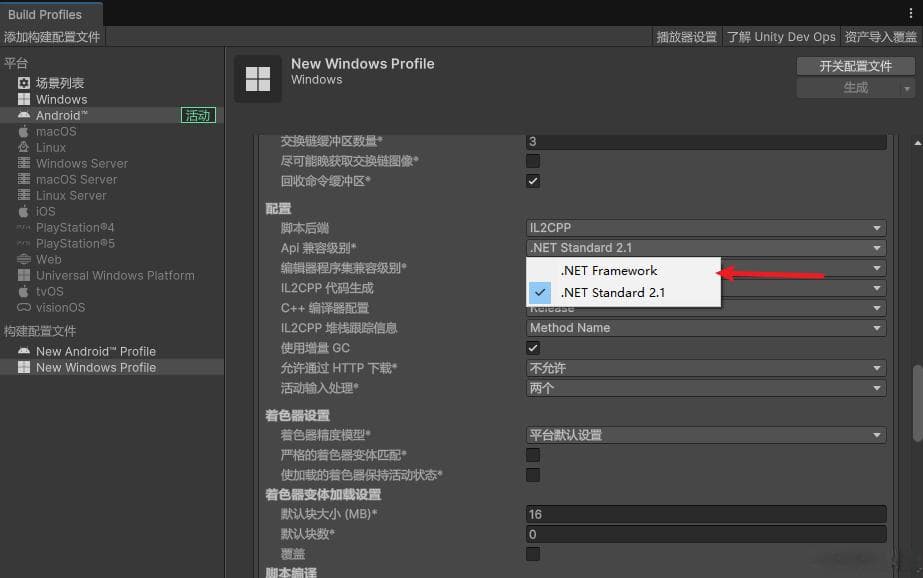This screenshot has width=923, height=578.
Task: Choose .NET Standard 2.1 from the popup
Action: click(x=623, y=293)
